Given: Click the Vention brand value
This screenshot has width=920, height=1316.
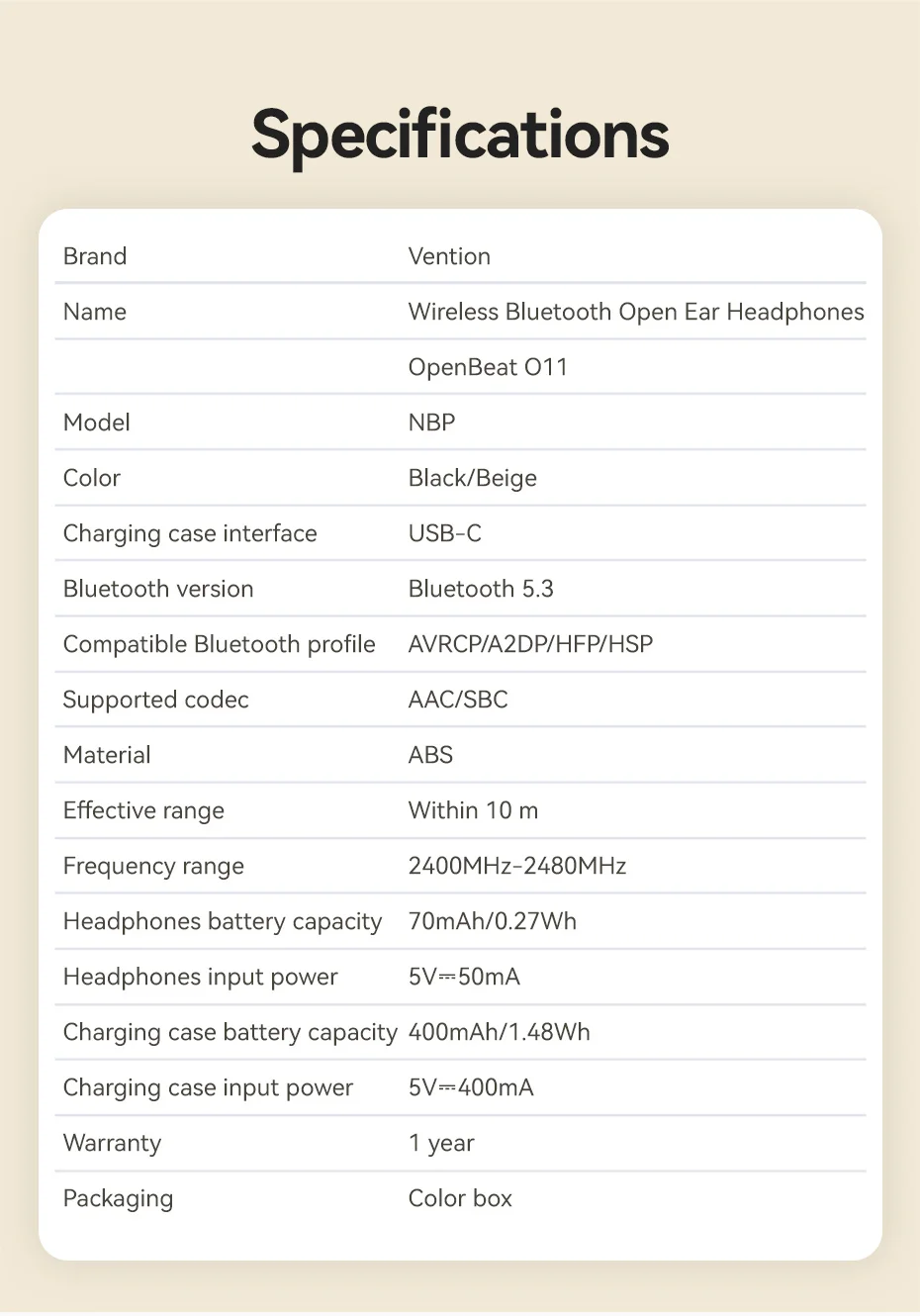Looking at the screenshot, I should 449,256.
